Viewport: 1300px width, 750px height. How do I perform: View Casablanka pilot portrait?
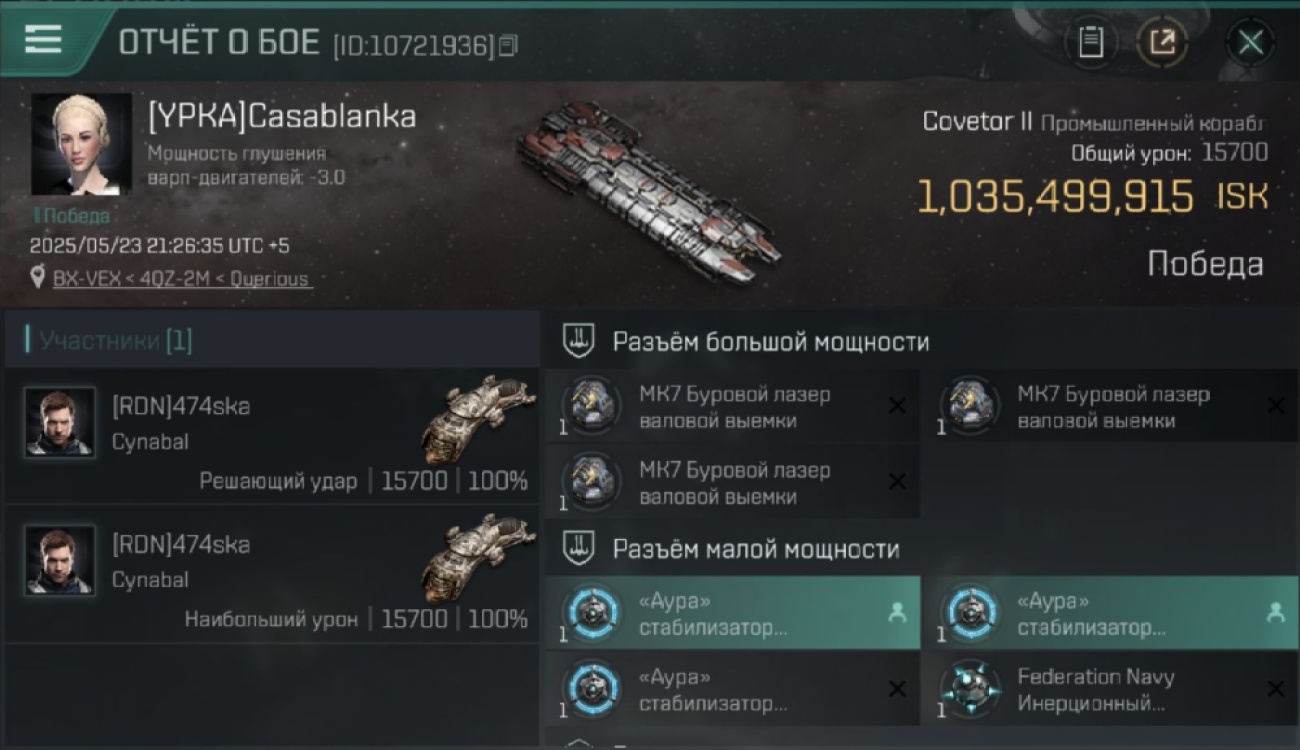81,144
